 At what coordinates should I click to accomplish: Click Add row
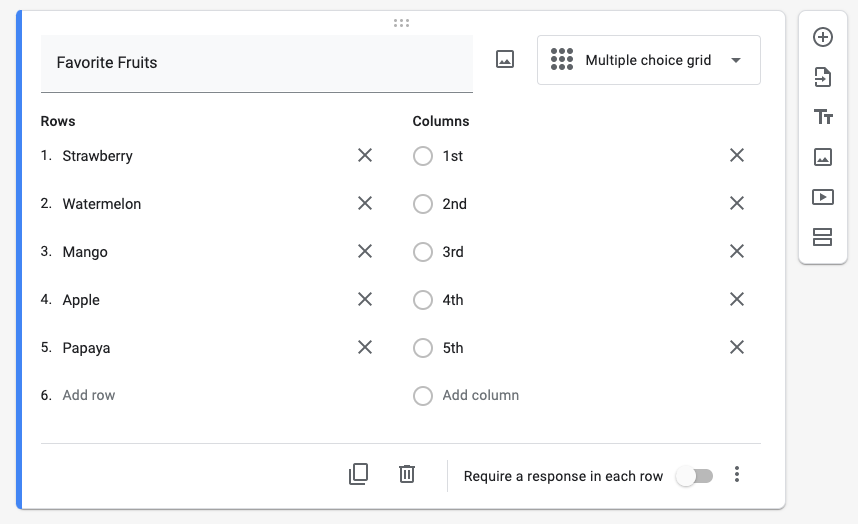pyautogui.click(x=89, y=395)
